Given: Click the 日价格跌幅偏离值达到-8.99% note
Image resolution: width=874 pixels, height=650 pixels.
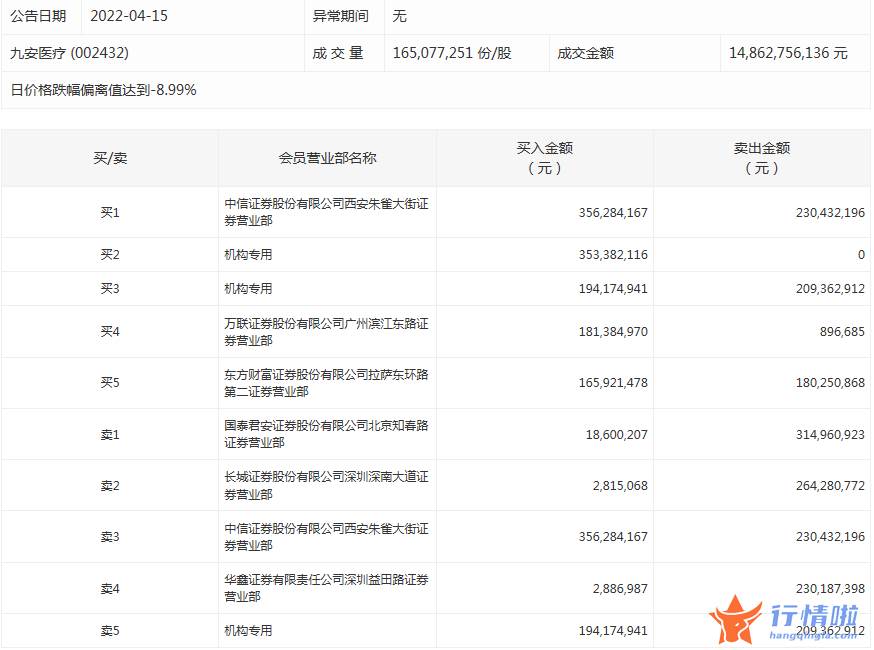Looking at the screenshot, I should pos(103,90).
